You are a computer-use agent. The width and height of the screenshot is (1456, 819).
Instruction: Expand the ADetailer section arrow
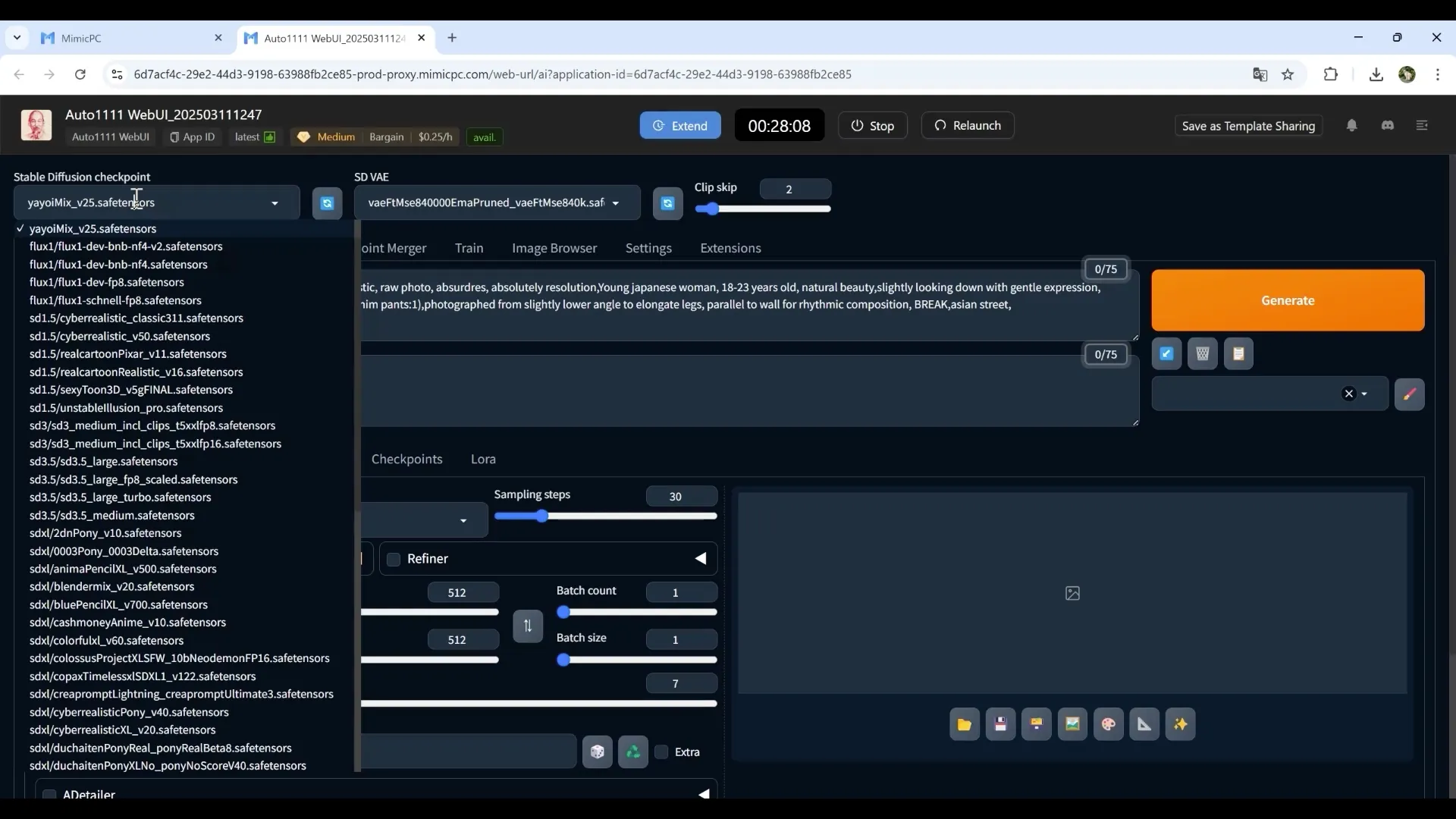704,794
